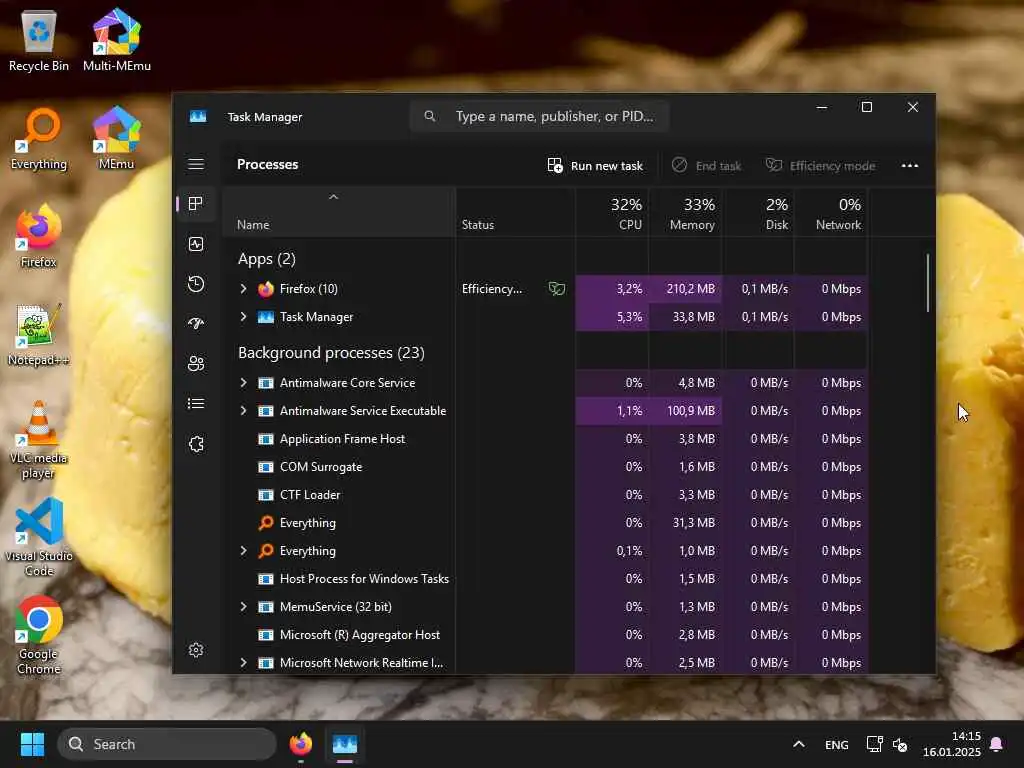
Task: Select the Visual Studio Code desktop shortcut
Action: pos(39,537)
